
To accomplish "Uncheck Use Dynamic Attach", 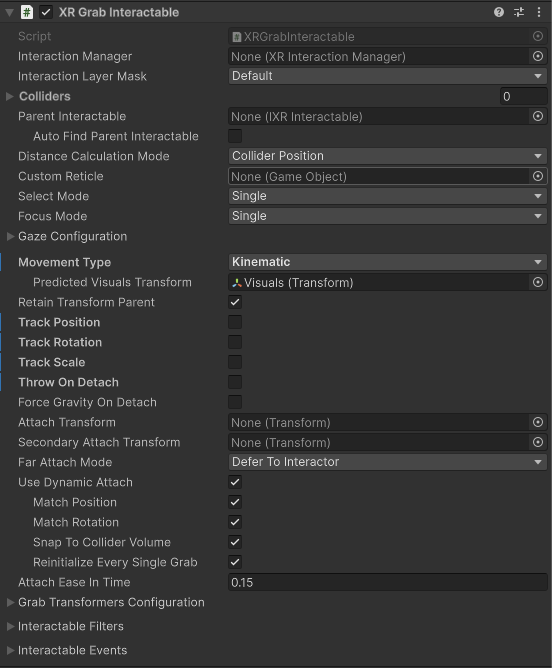I will point(235,482).
